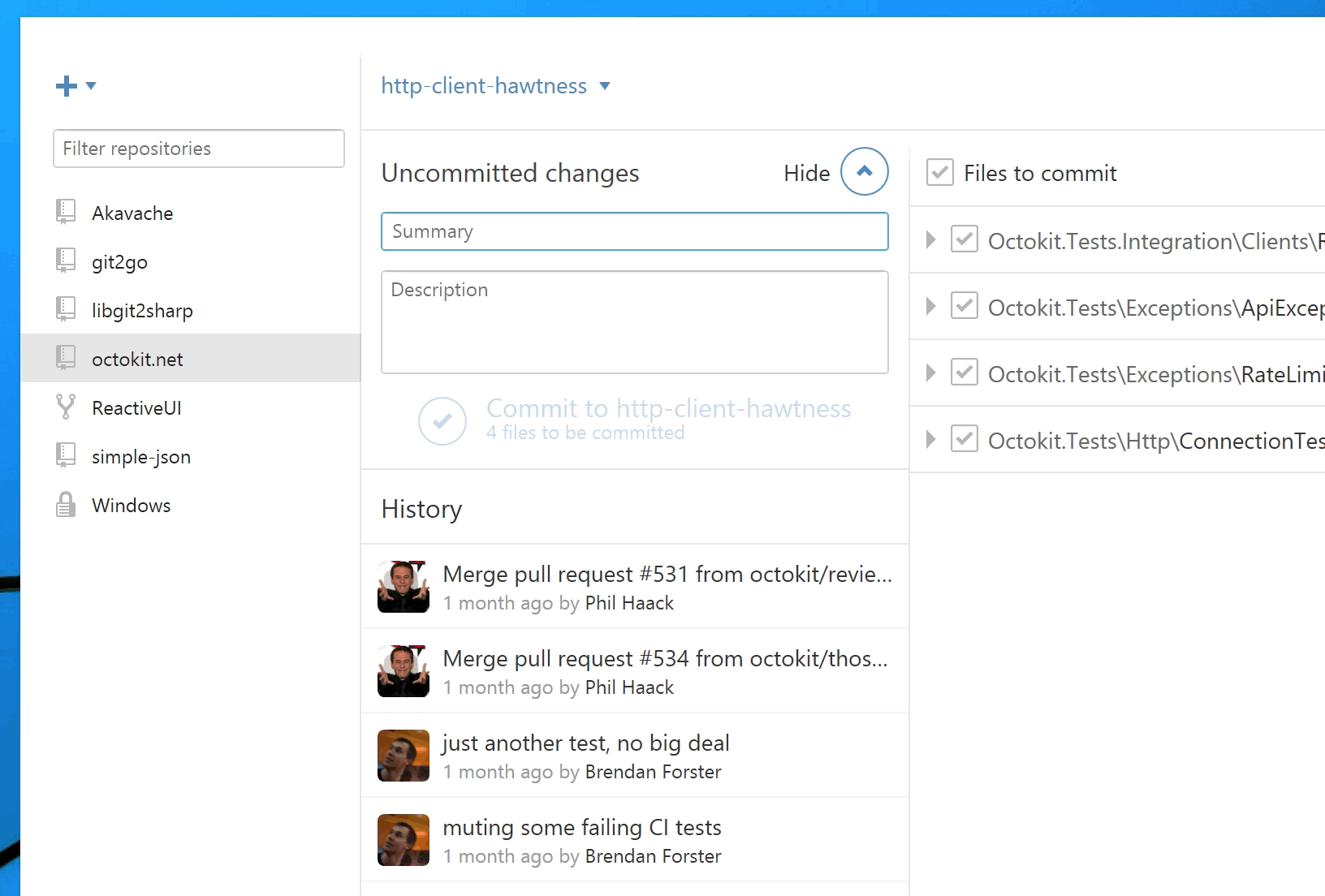
Task: Select the ReactiveUI repository
Action: point(191,407)
